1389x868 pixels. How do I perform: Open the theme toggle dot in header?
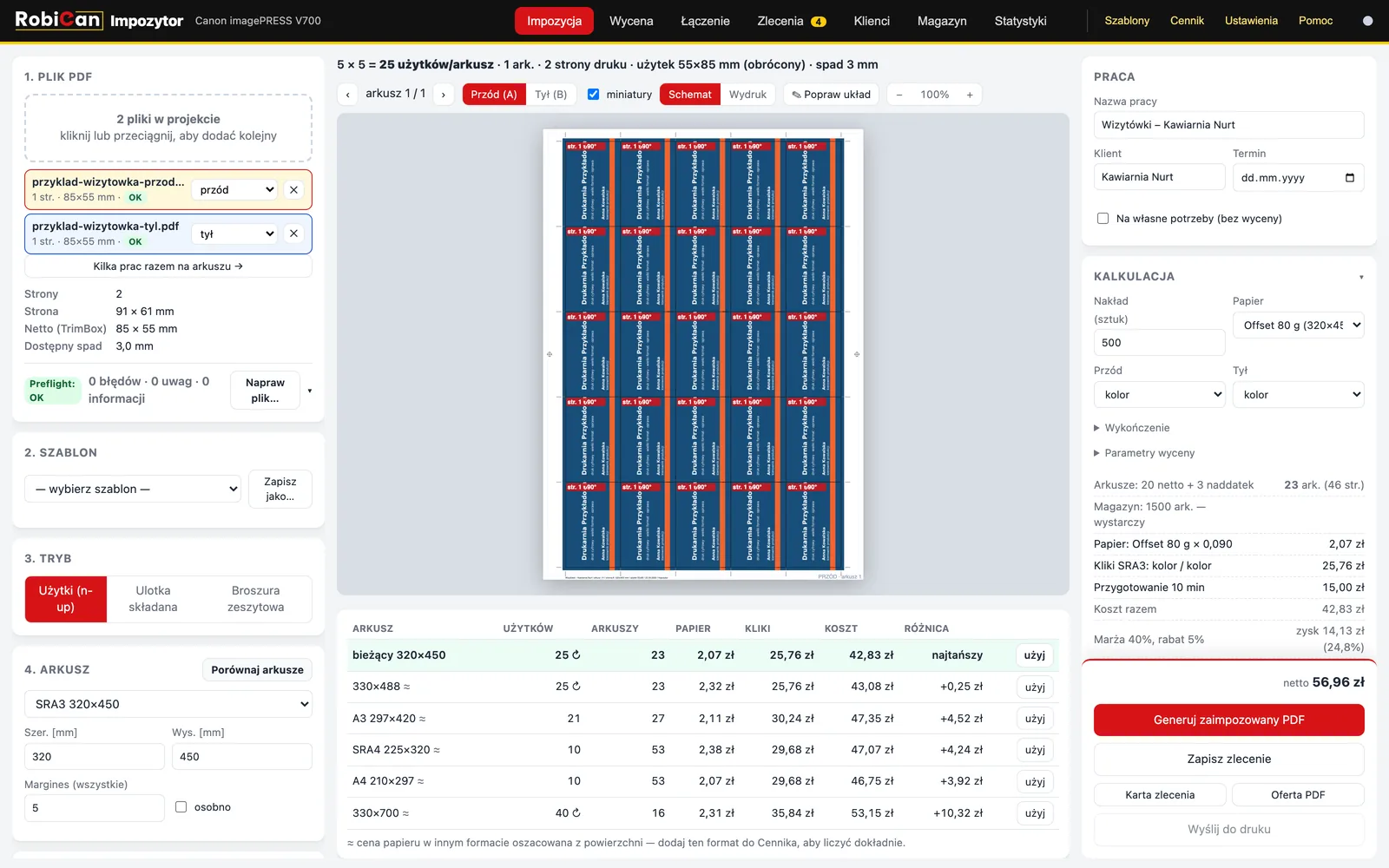coord(1367,21)
